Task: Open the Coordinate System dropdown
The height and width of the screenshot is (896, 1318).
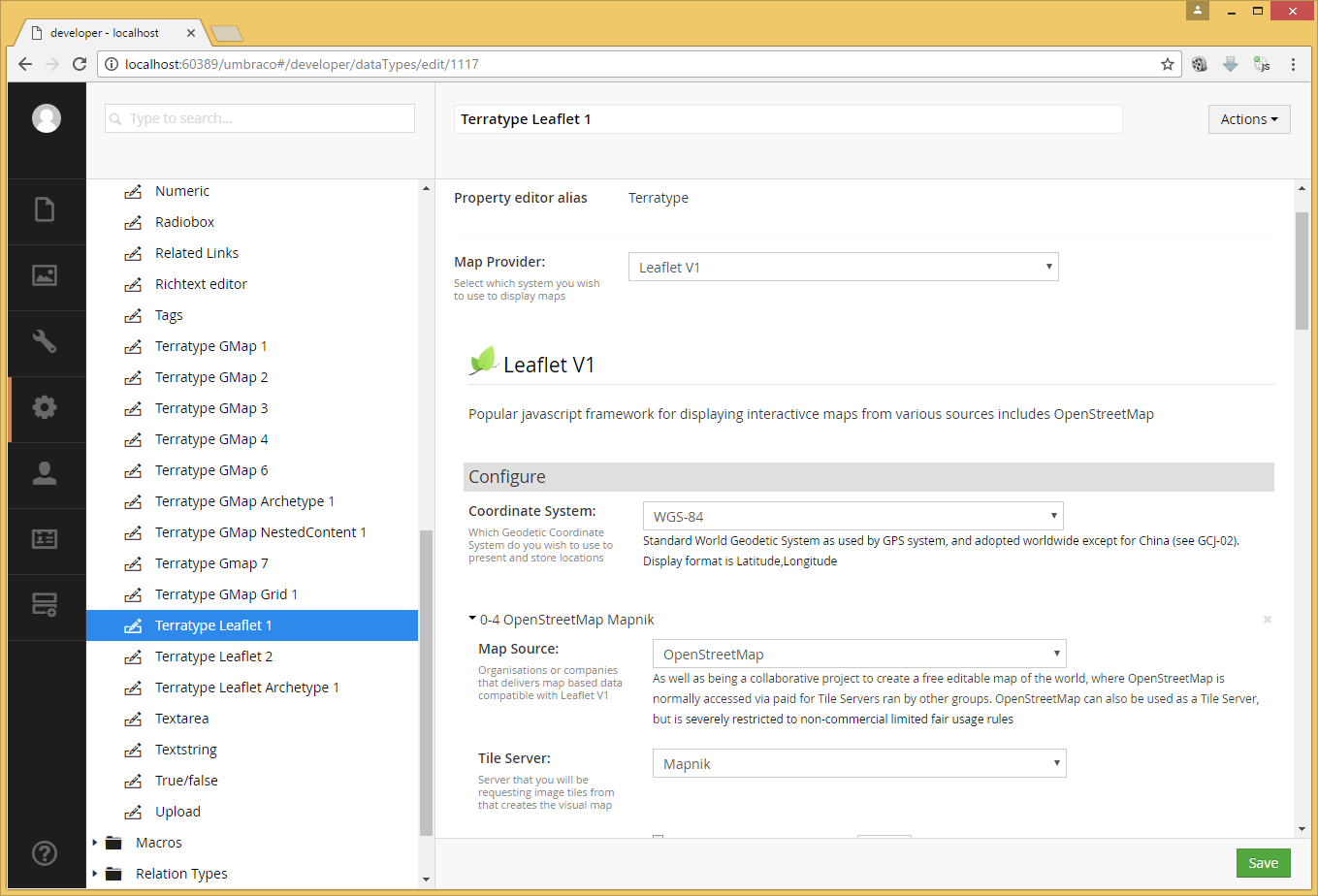Action: coord(853,516)
